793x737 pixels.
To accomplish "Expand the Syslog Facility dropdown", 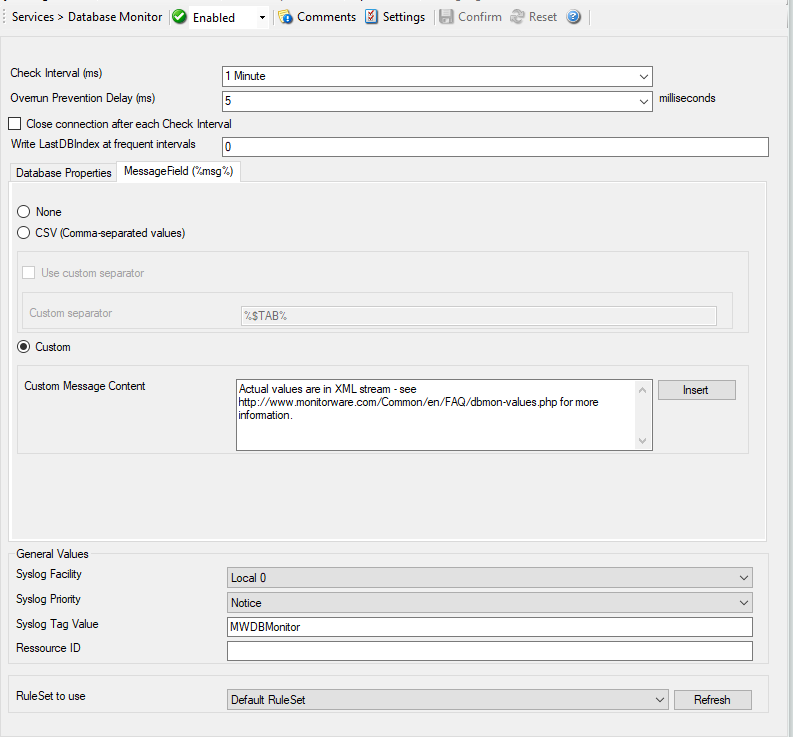I will [x=742, y=578].
